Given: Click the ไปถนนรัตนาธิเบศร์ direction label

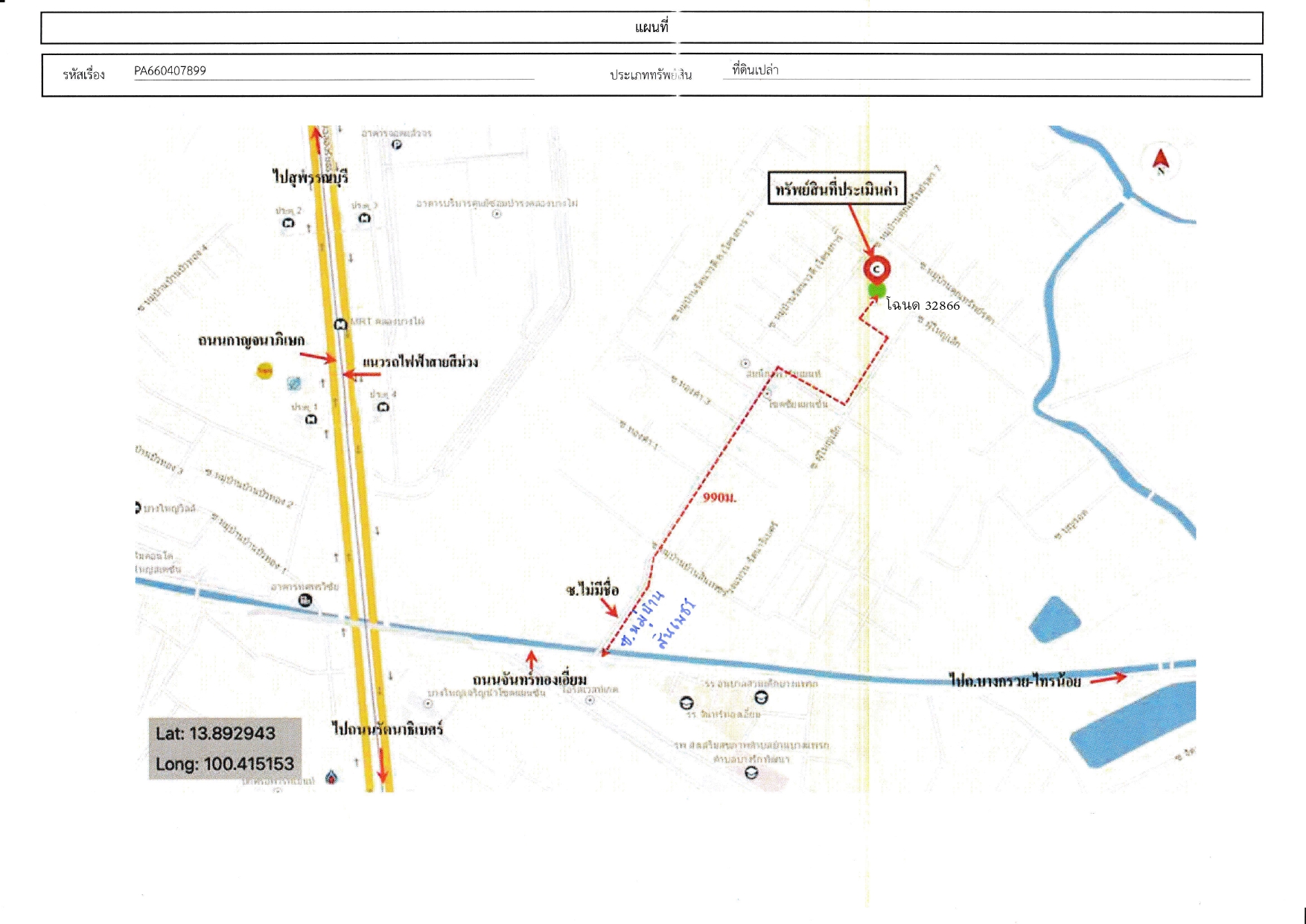Looking at the screenshot, I should point(387,729).
